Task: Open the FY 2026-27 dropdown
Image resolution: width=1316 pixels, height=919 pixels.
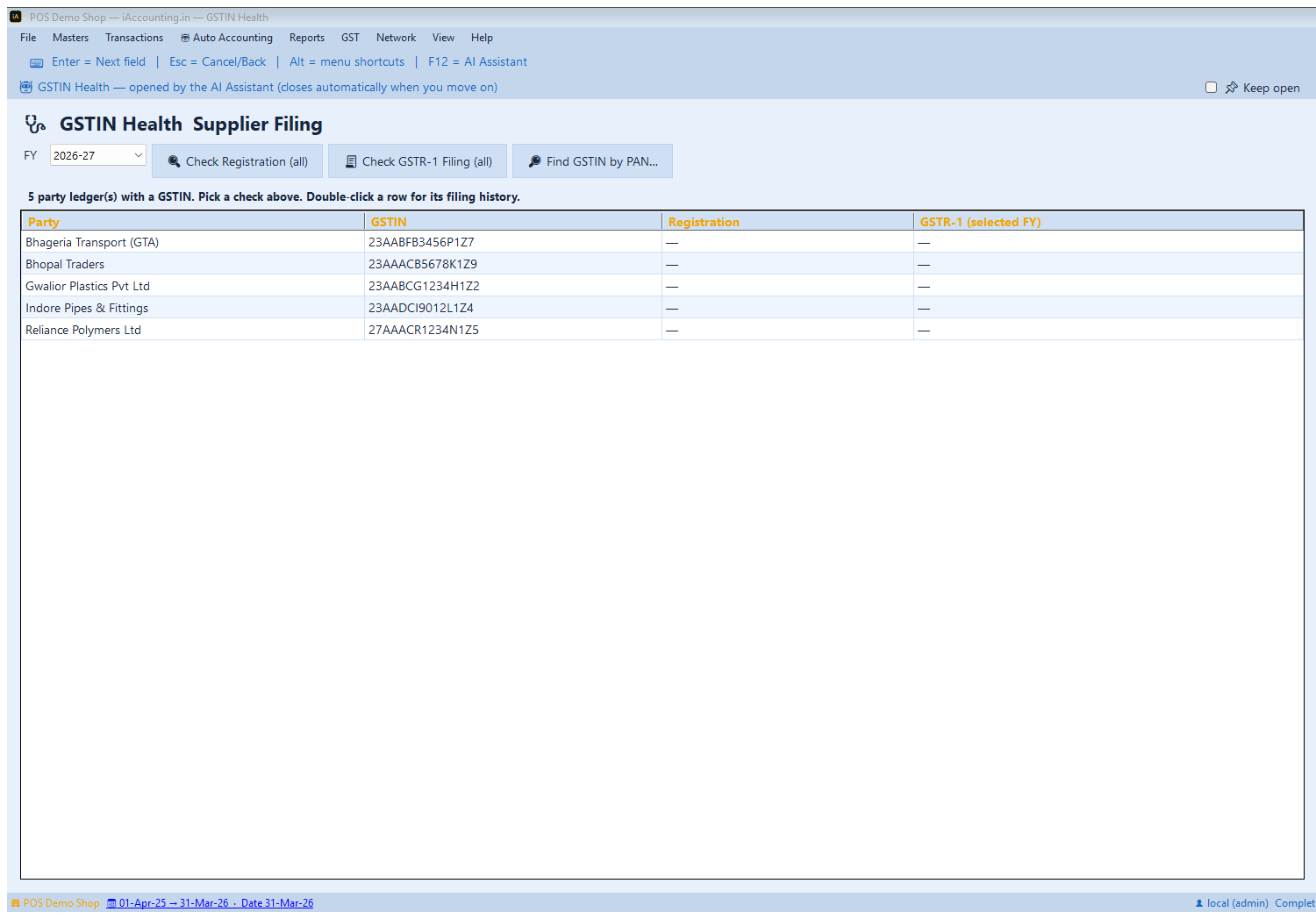Action: pyautogui.click(x=98, y=155)
